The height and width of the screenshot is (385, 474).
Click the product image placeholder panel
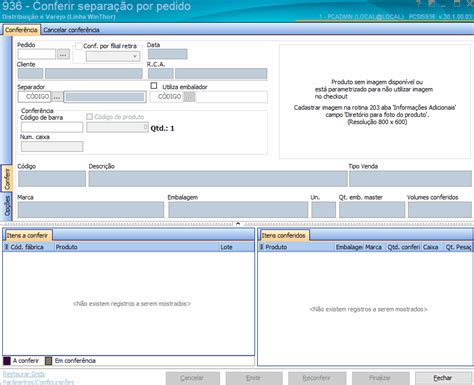tap(375, 102)
